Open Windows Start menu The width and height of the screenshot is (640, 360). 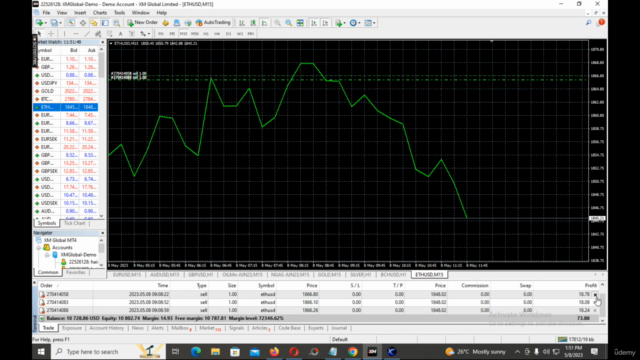pyautogui.click(x=41, y=351)
